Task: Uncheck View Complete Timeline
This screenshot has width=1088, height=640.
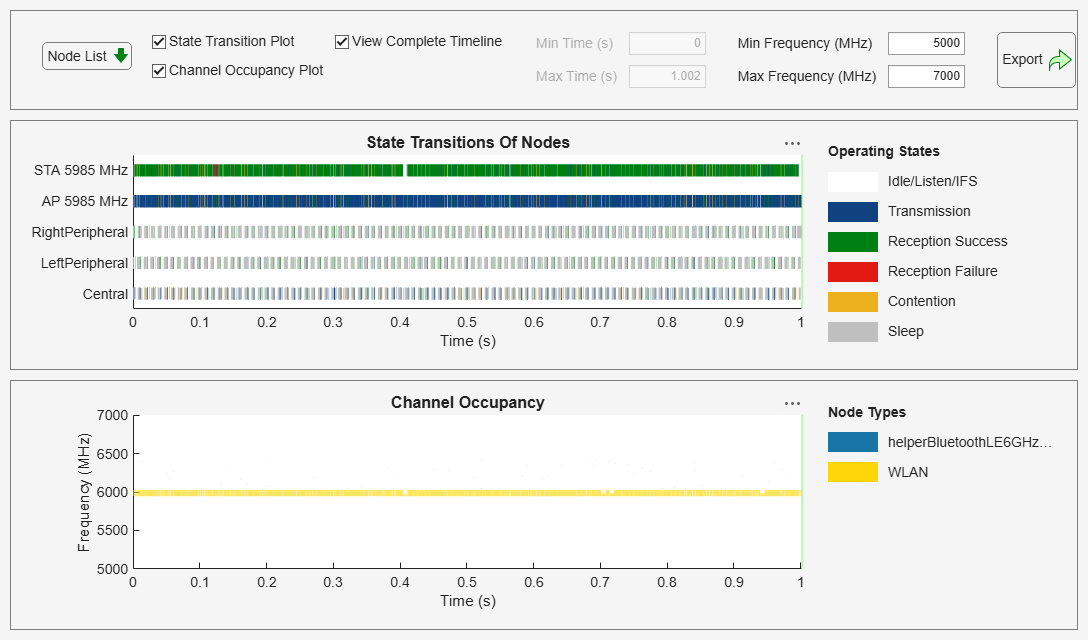Action: (341, 42)
